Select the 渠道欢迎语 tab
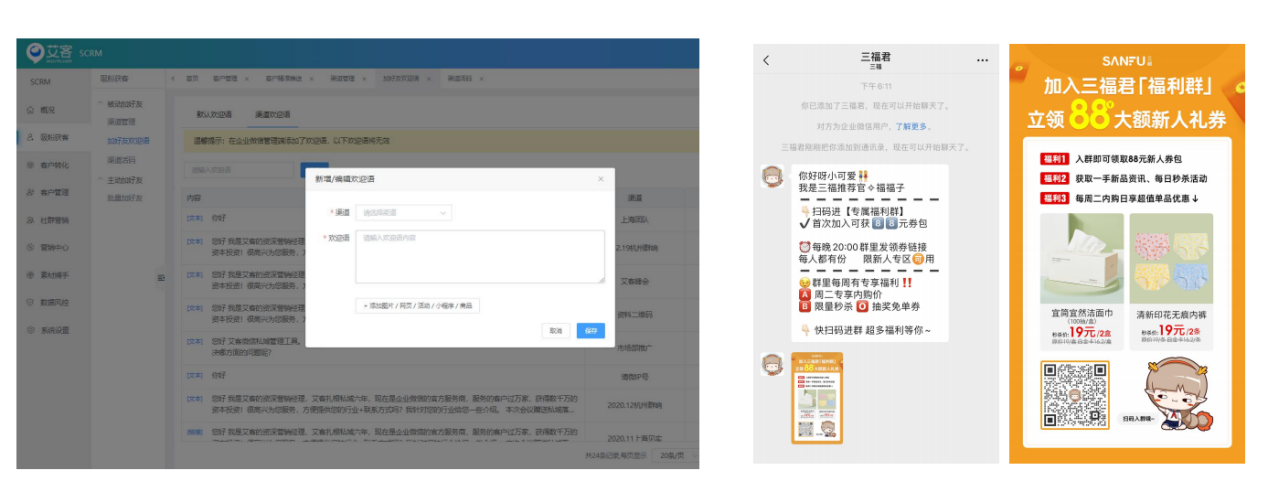 [x=272, y=115]
